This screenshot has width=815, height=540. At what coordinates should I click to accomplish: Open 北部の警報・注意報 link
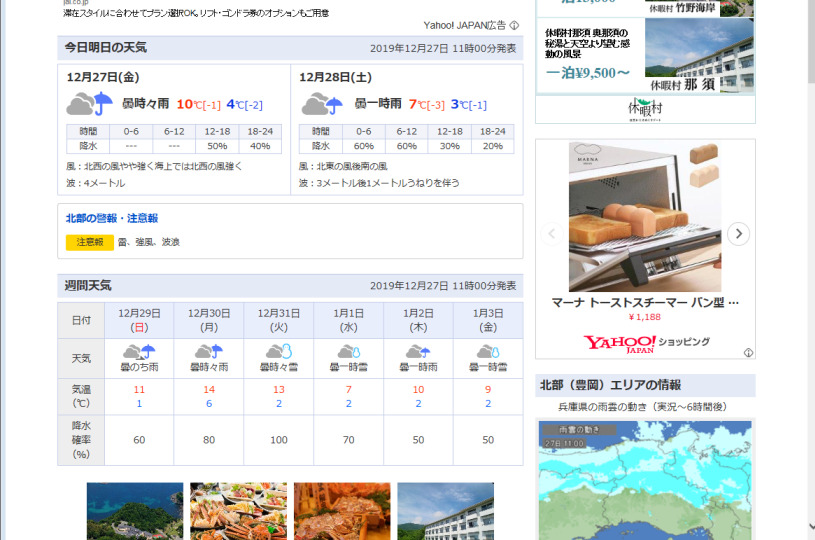point(112,218)
